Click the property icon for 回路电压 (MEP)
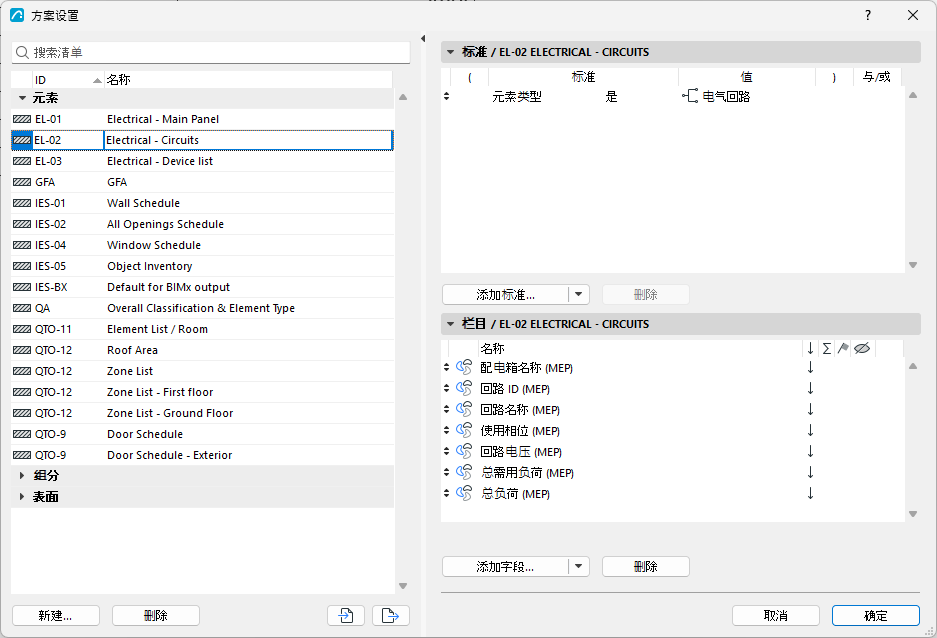This screenshot has height=638, width=937. click(464, 451)
